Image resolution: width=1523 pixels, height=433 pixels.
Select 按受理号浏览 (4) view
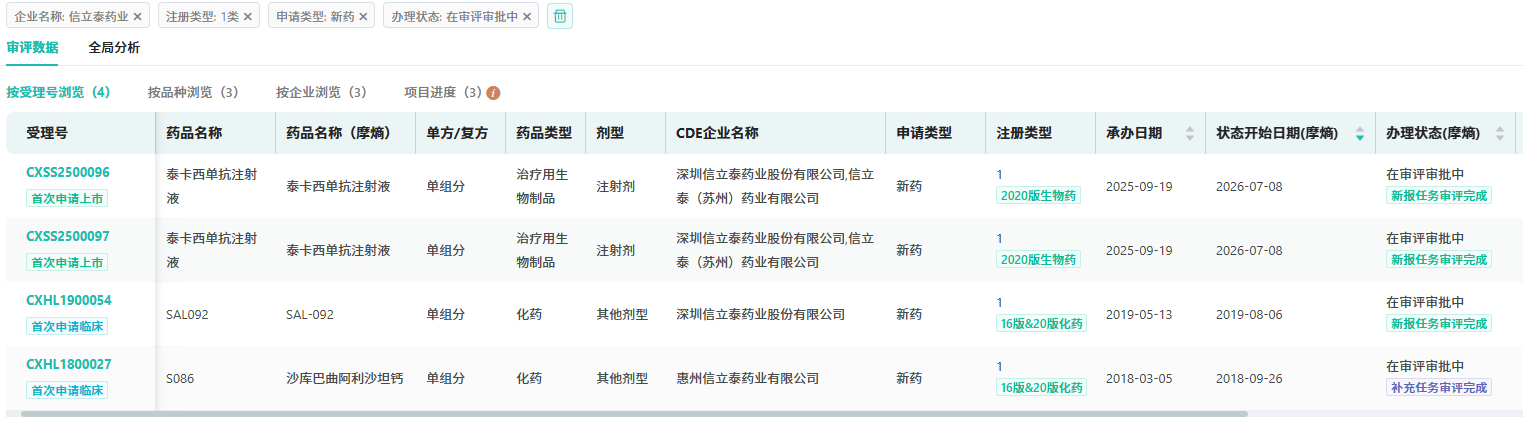tap(58, 92)
